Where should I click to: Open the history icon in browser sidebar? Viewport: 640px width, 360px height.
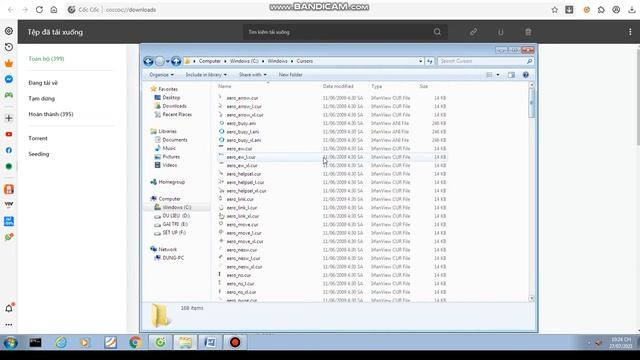(x=9, y=47)
